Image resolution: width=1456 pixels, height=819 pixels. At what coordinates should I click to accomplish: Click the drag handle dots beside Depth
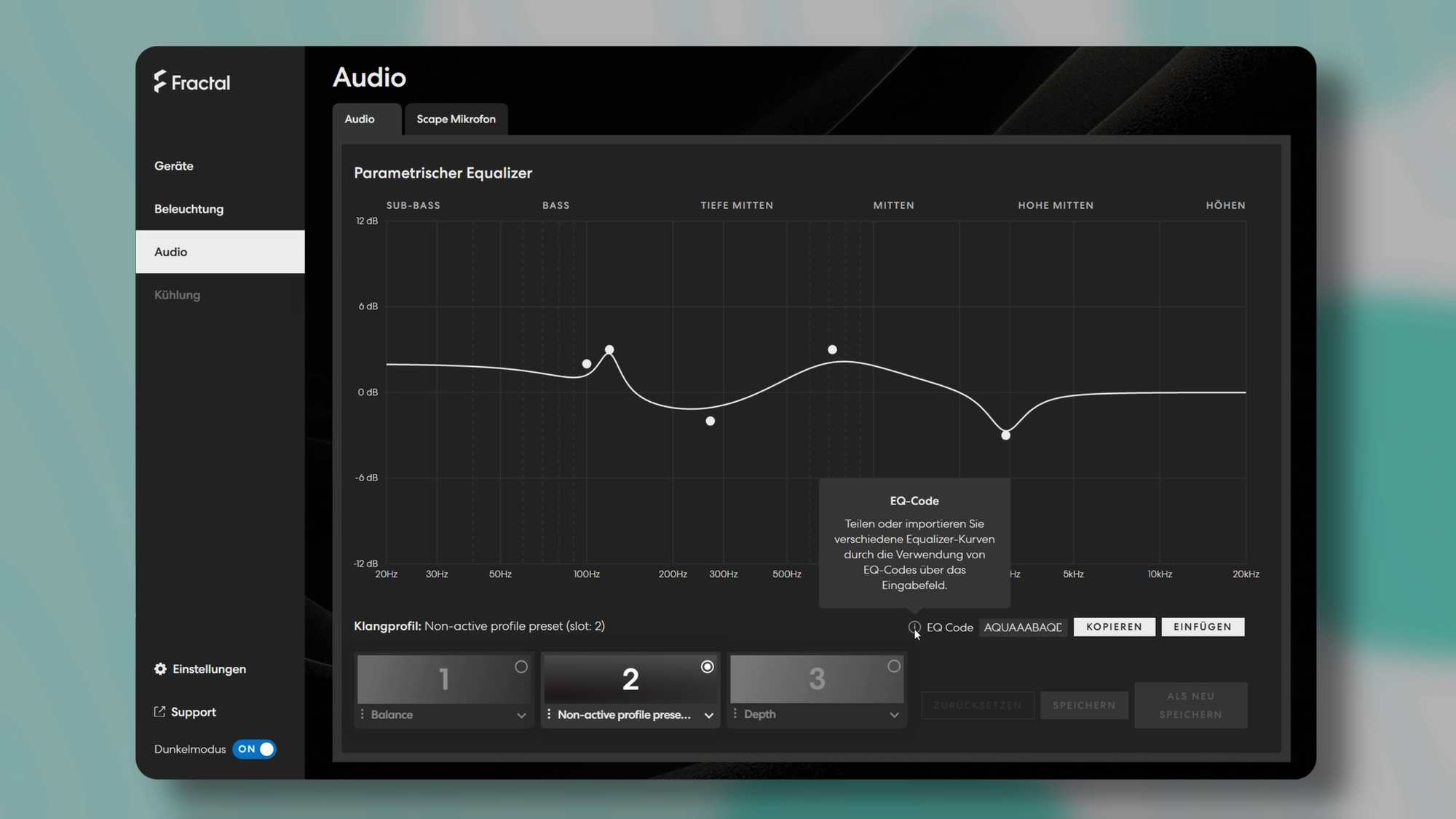[735, 714]
